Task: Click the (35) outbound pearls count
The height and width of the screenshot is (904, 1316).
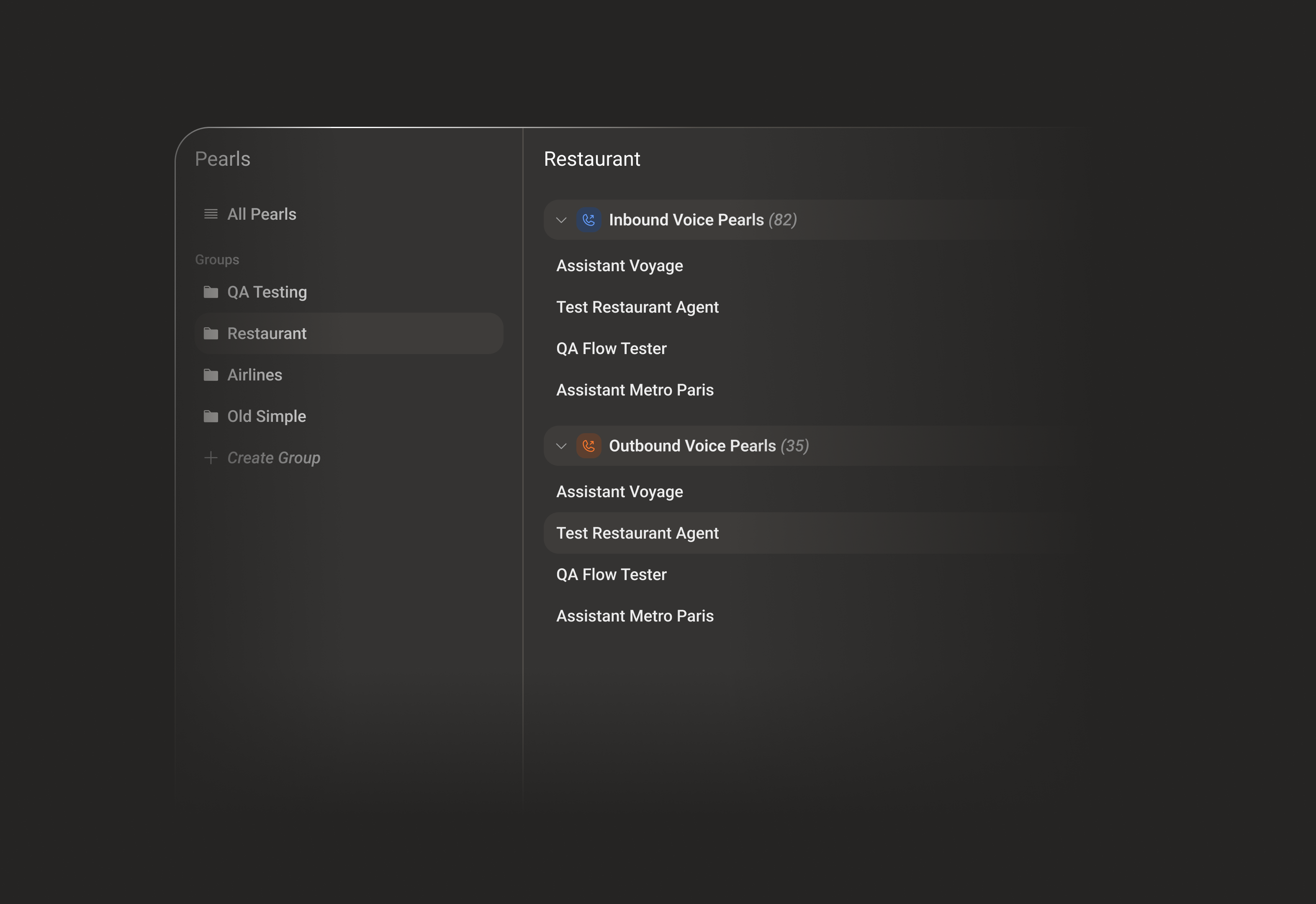Action: click(x=794, y=446)
